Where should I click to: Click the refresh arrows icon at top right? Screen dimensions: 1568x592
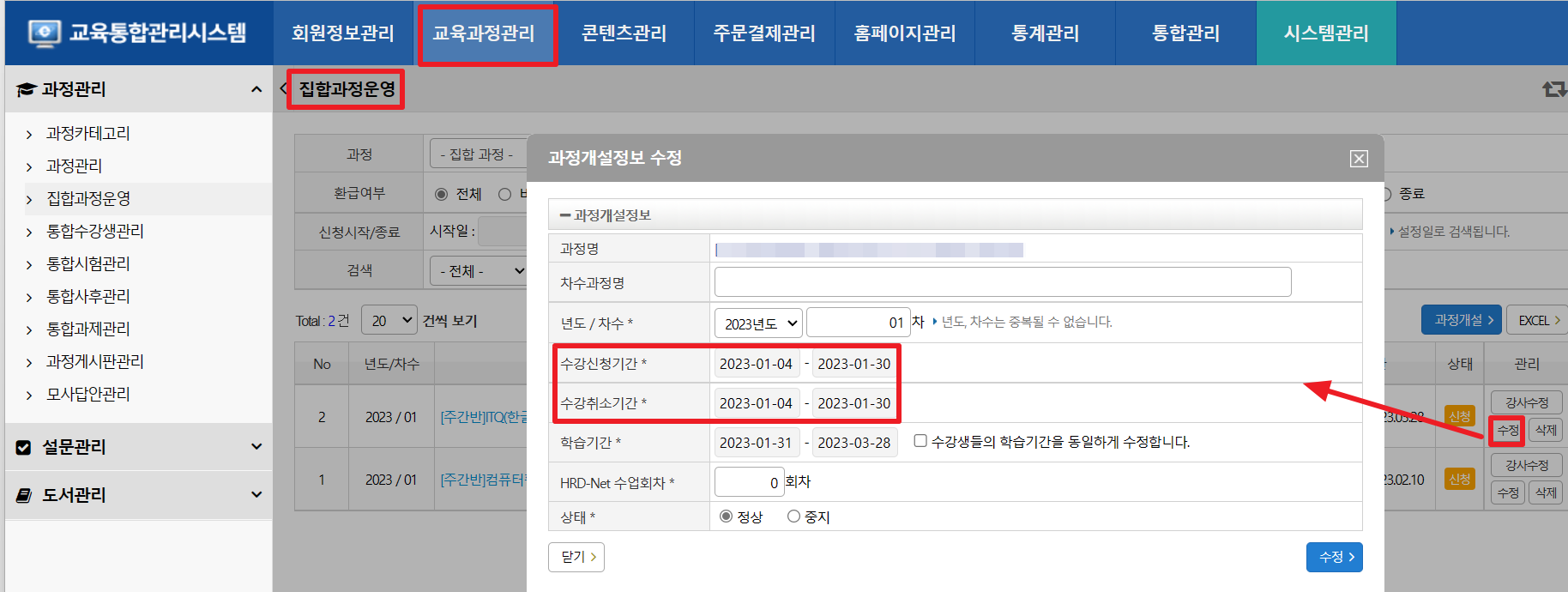tap(1553, 89)
